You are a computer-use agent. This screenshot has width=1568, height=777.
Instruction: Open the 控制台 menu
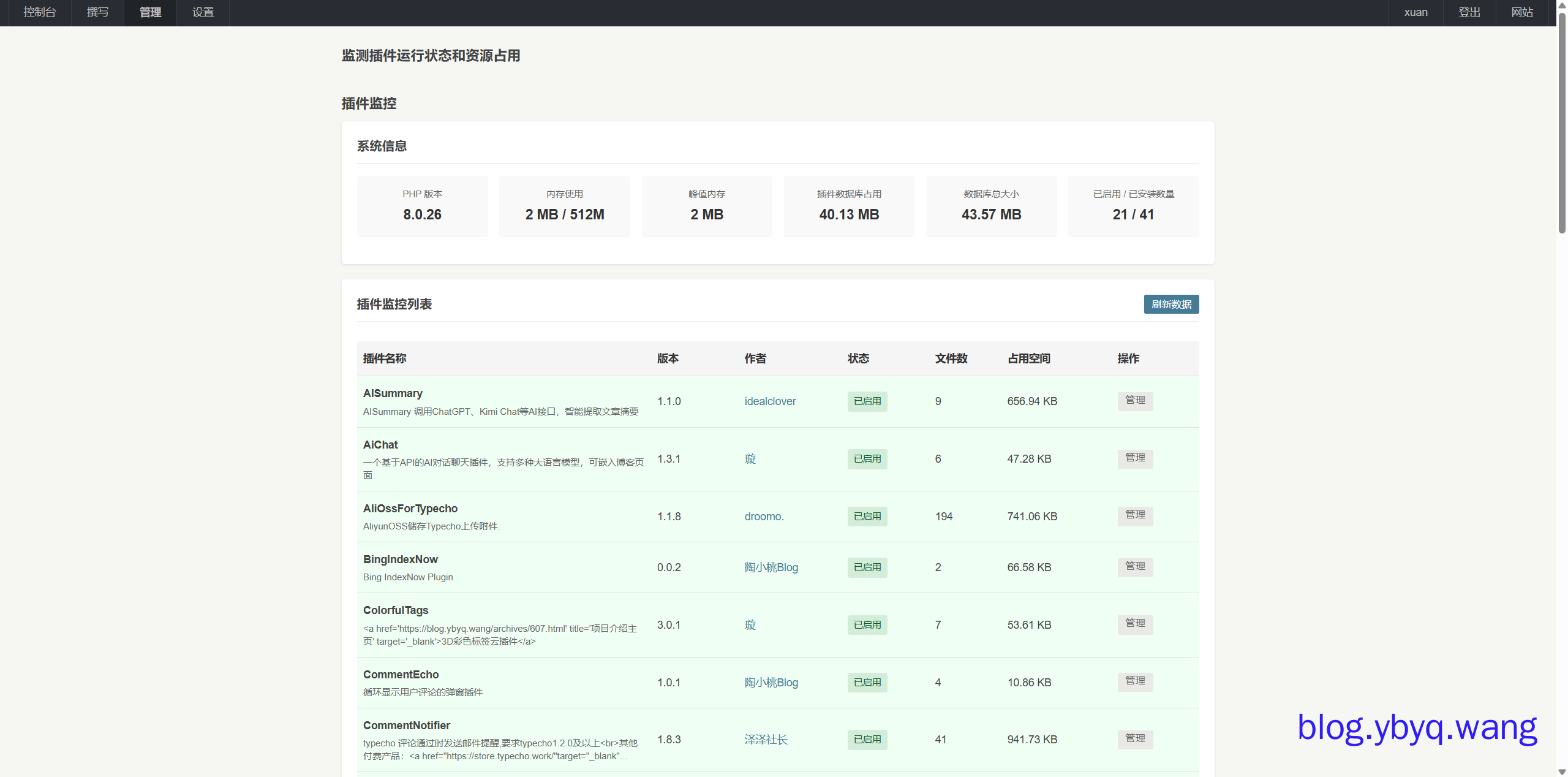39,12
